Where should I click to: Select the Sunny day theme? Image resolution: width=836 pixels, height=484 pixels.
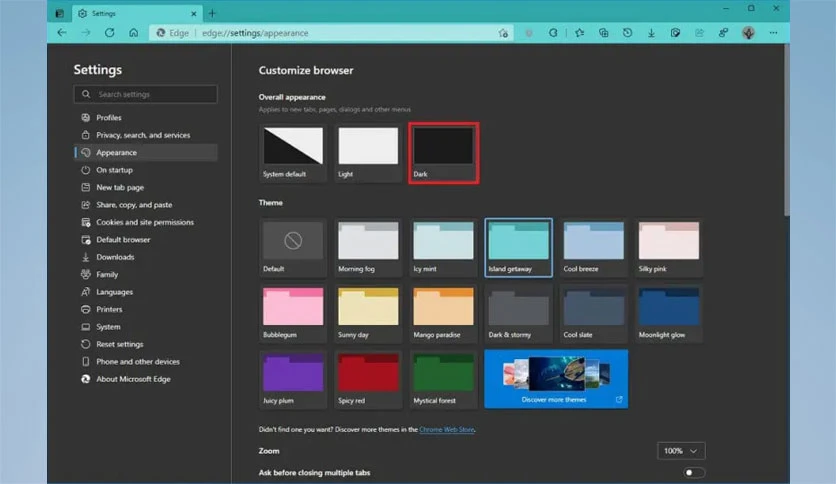pyautogui.click(x=368, y=313)
